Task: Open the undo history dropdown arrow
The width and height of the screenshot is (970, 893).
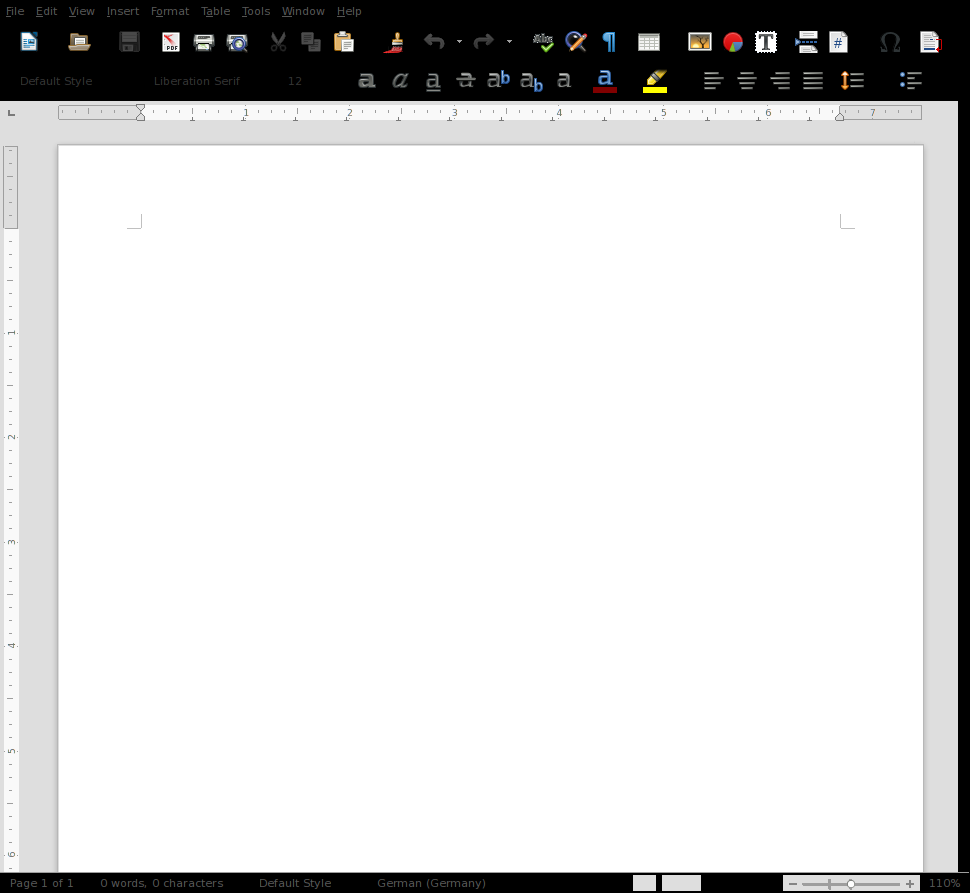Action: coord(459,42)
